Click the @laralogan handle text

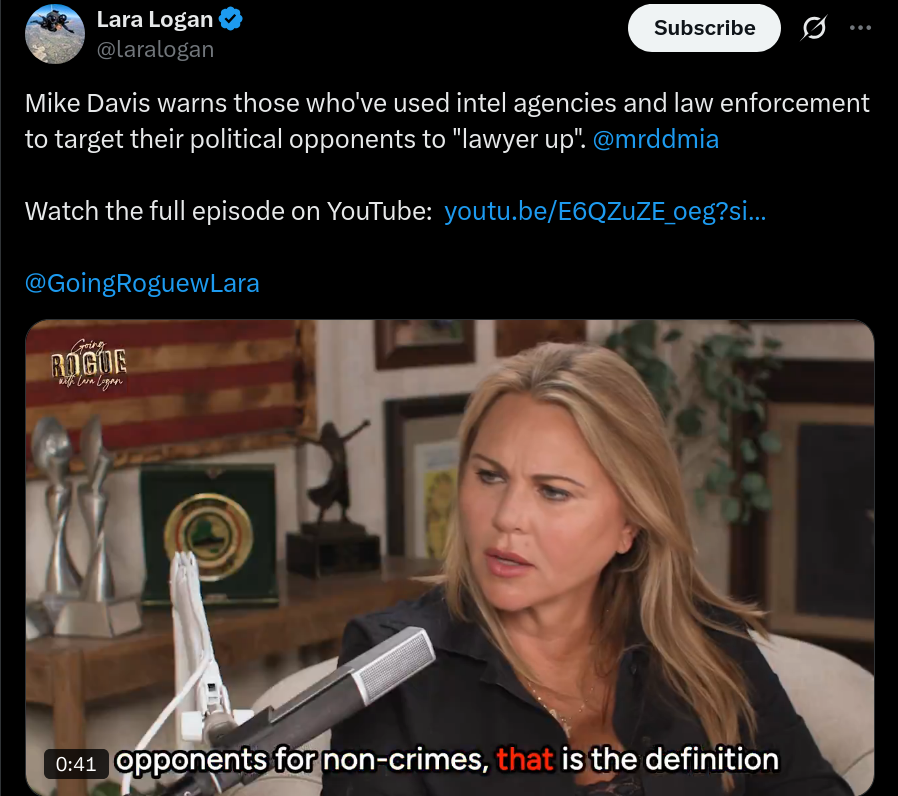pyautogui.click(x=155, y=50)
